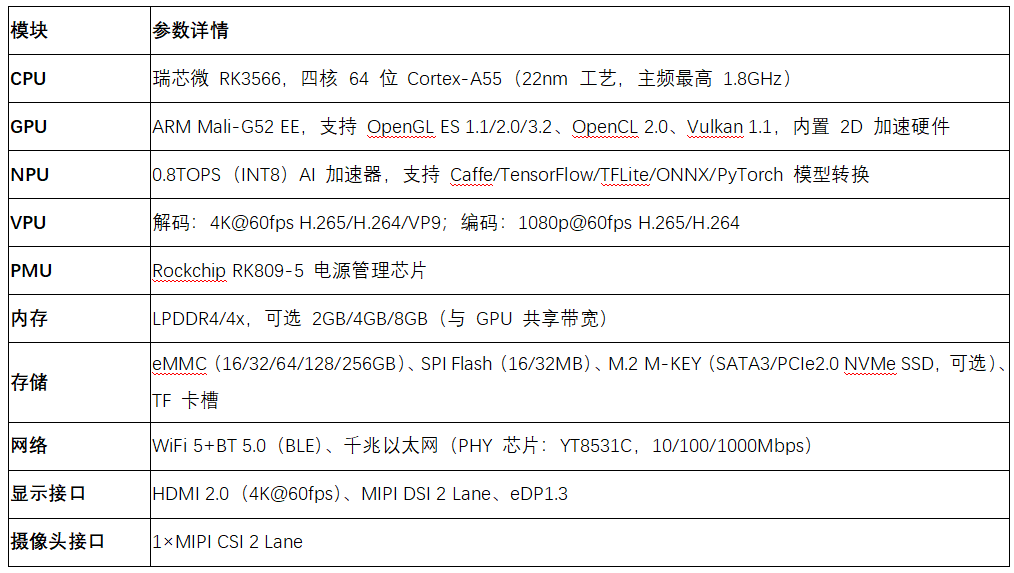Click the VPU row label
This screenshot has width=1014, height=573.
[28, 223]
